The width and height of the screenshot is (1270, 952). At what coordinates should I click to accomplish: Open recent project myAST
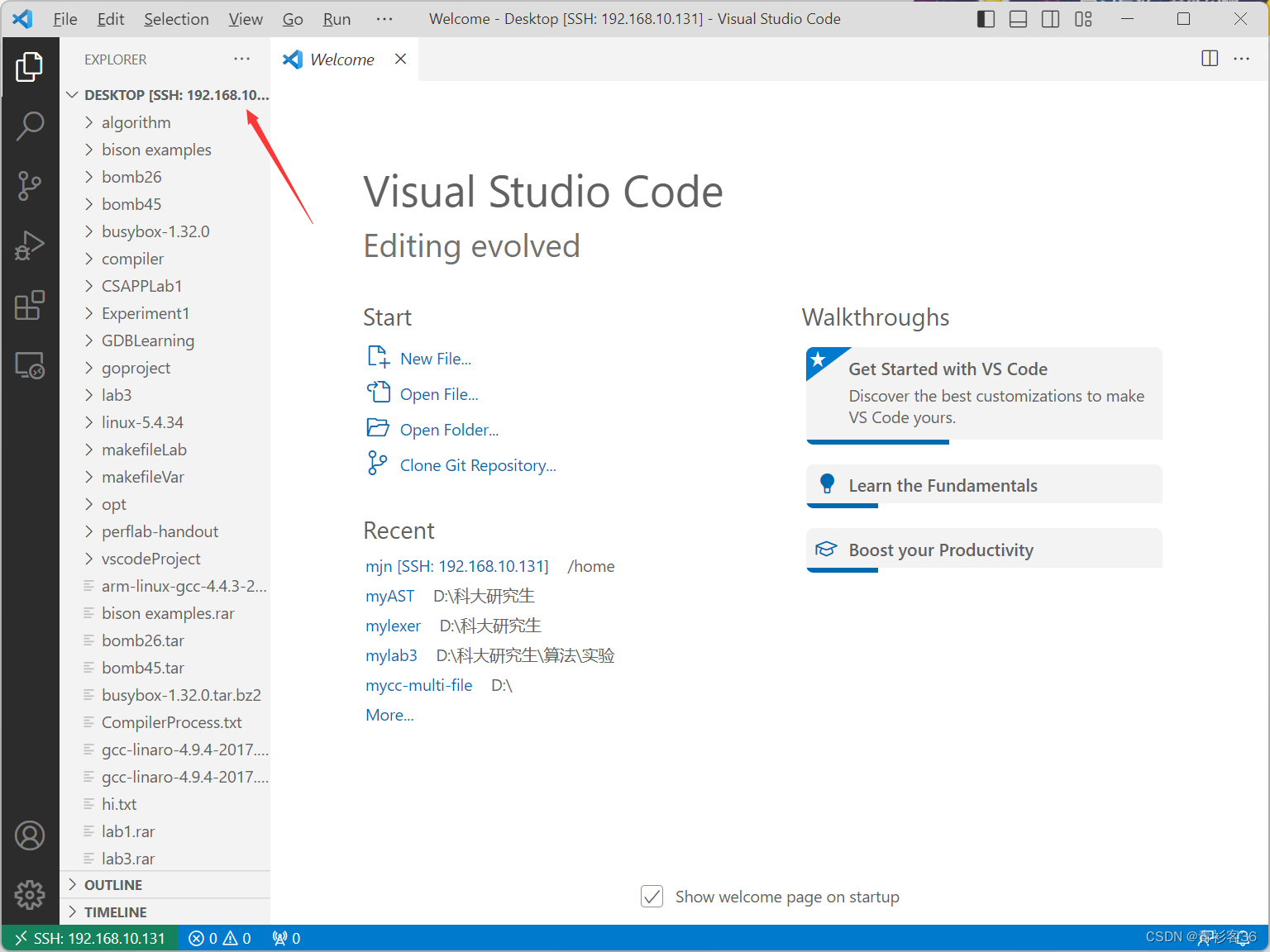click(x=389, y=596)
